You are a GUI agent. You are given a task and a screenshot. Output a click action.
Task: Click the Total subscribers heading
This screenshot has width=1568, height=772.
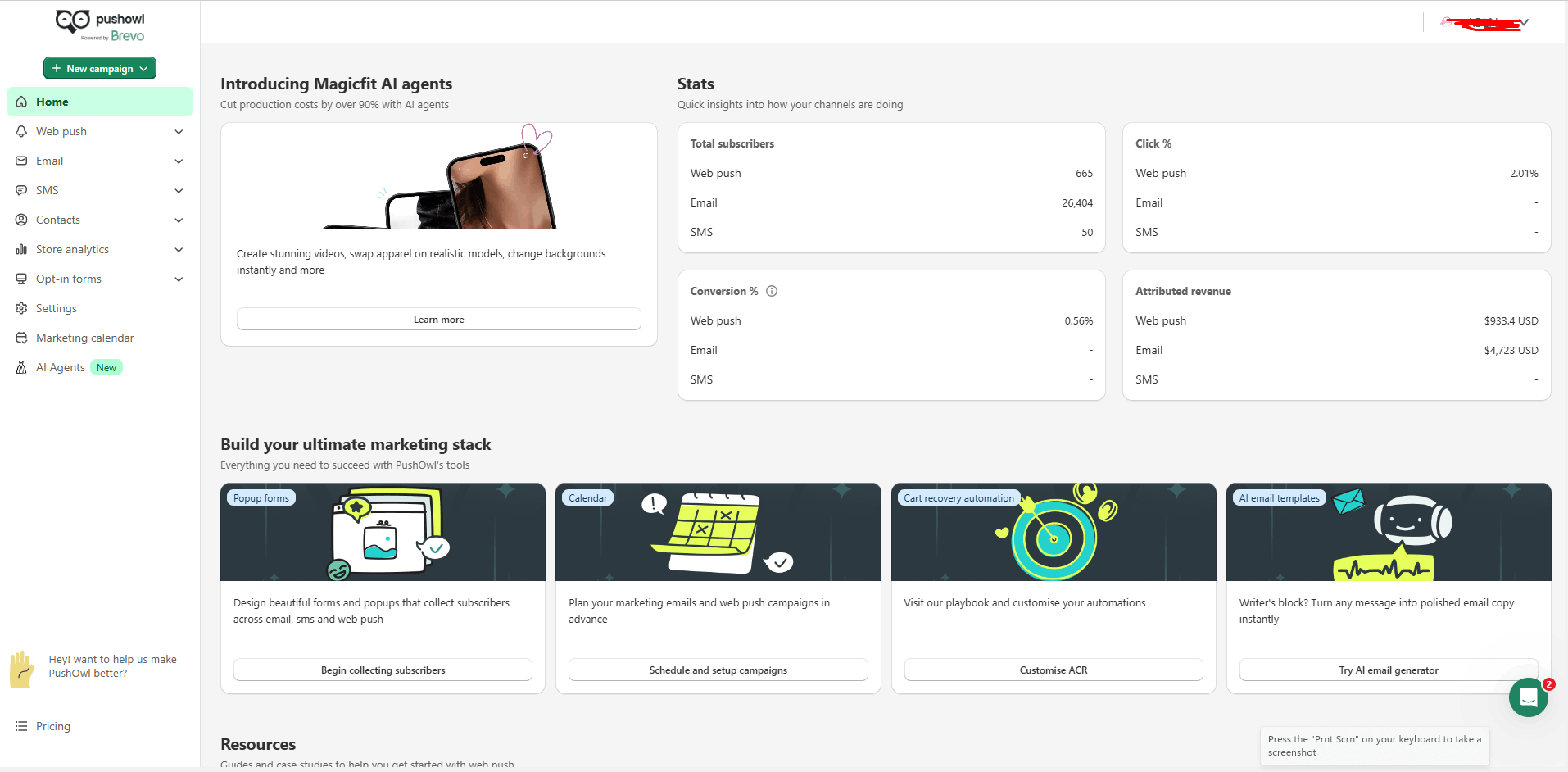(x=732, y=143)
